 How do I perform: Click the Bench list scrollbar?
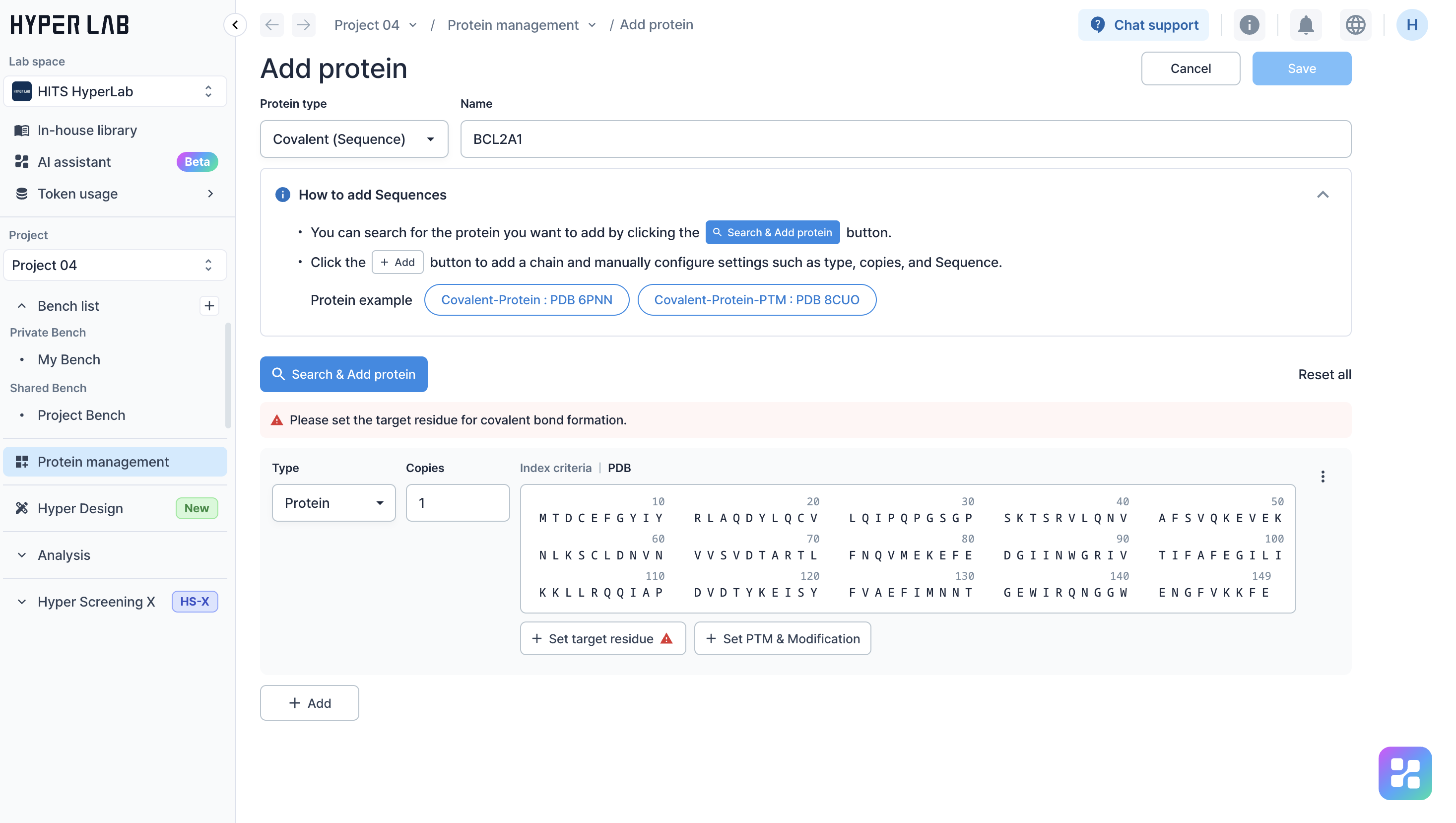click(x=228, y=375)
